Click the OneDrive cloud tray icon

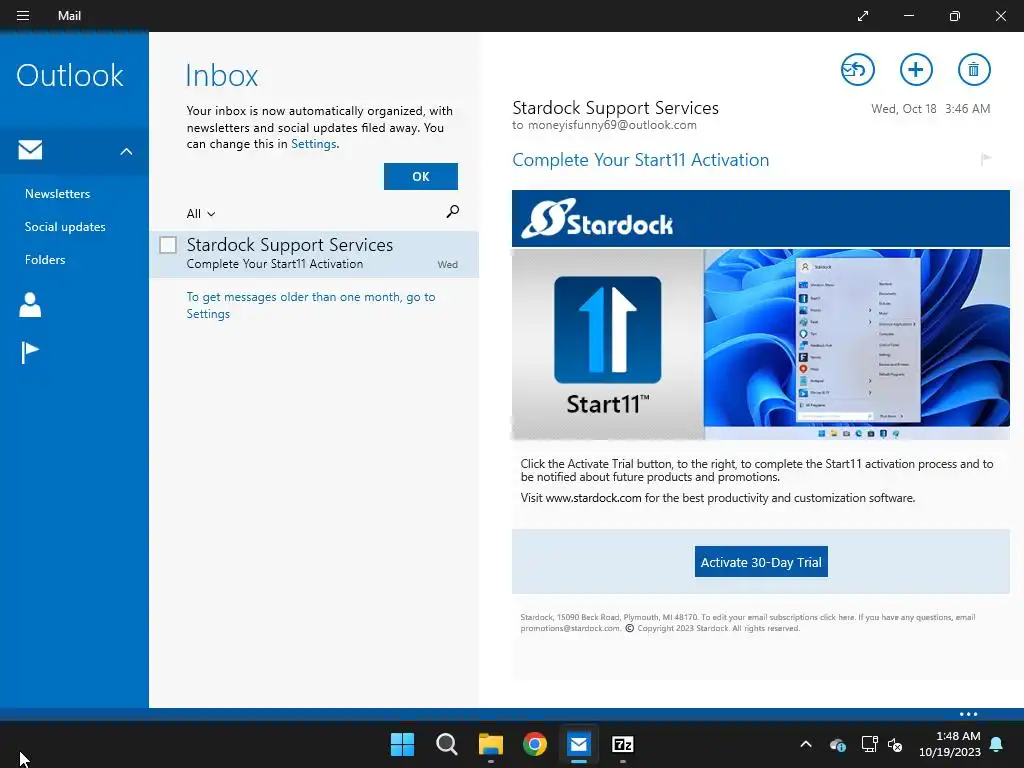(x=838, y=744)
